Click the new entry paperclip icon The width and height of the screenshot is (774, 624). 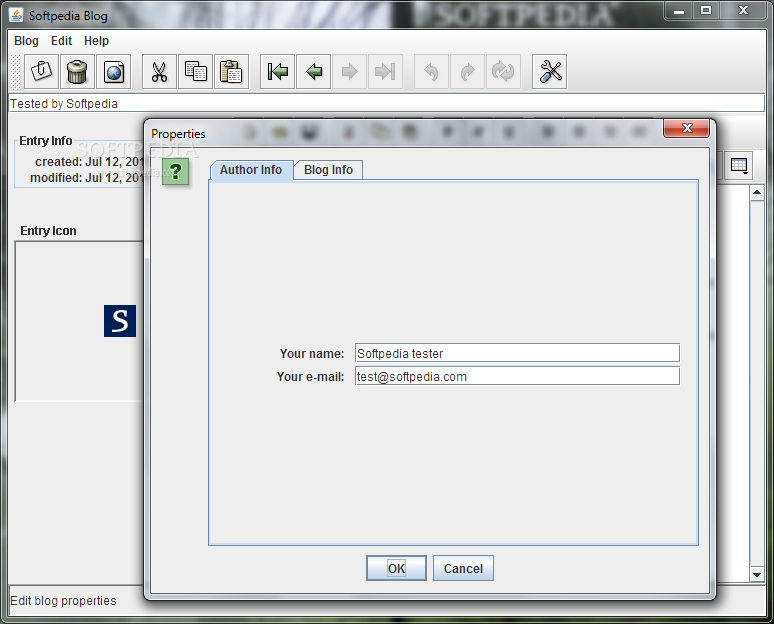point(41,72)
